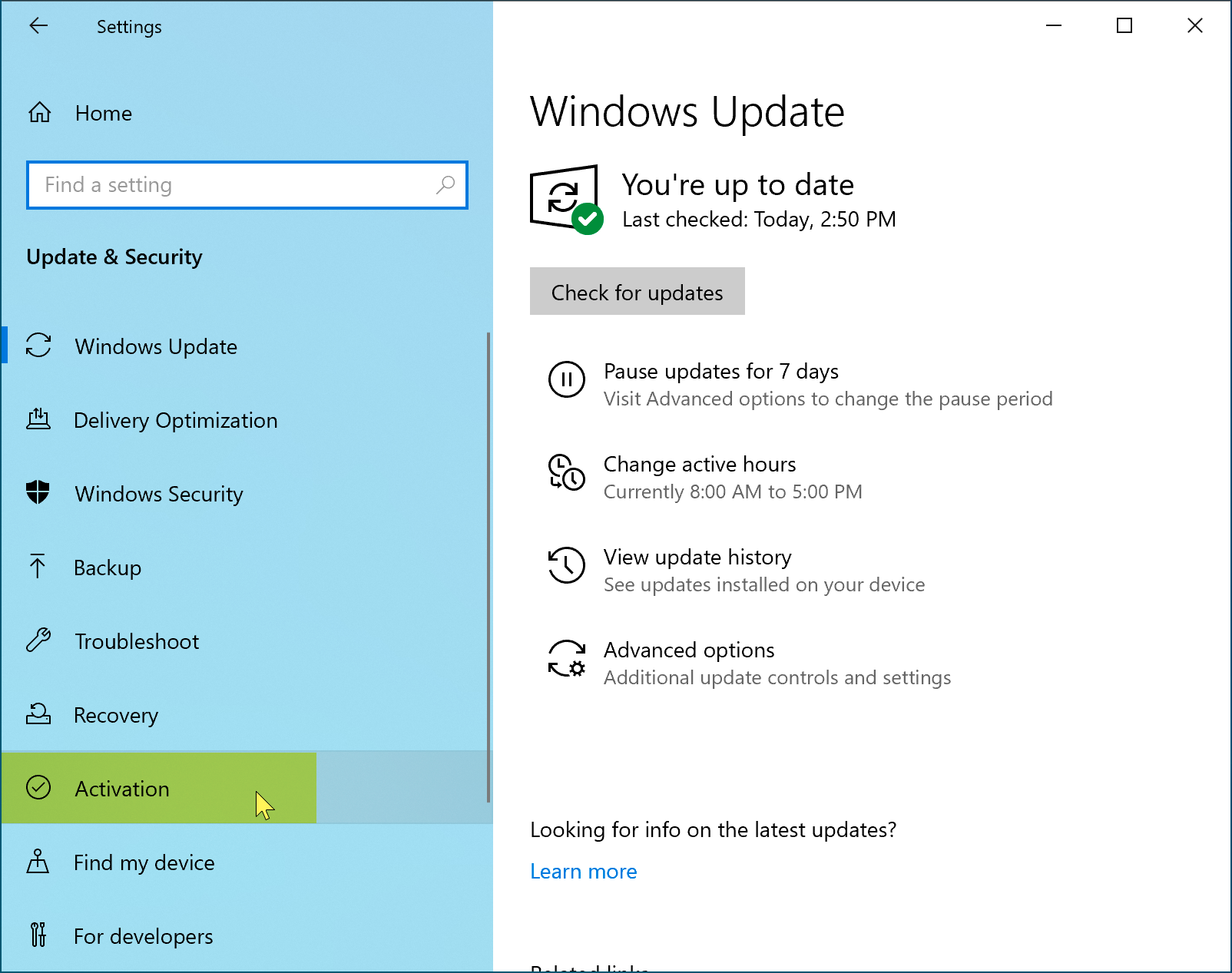Click the View update history icon
1232x973 pixels.
pyautogui.click(x=566, y=565)
